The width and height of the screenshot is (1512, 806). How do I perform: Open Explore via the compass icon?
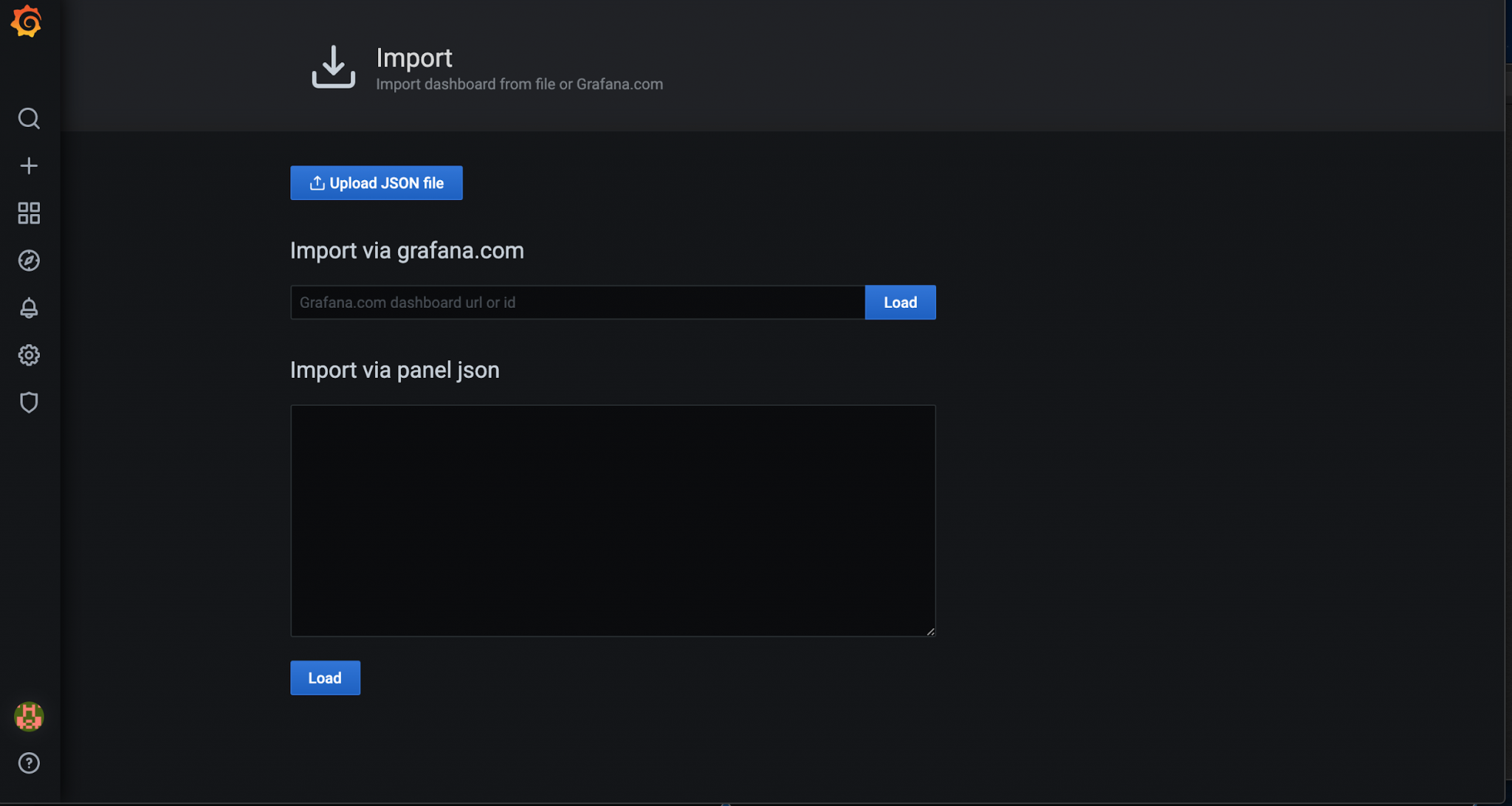click(29, 261)
